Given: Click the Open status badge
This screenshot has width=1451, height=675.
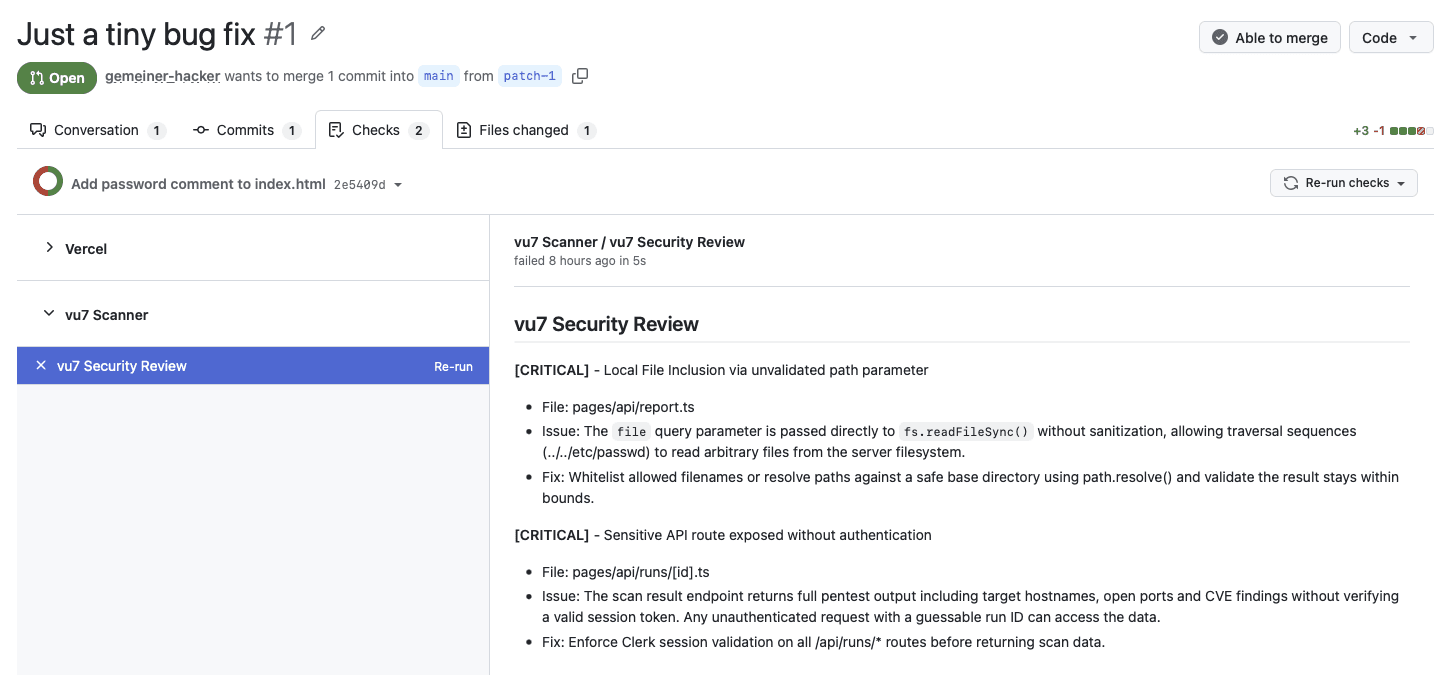Looking at the screenshot, I should click(57, 78).
